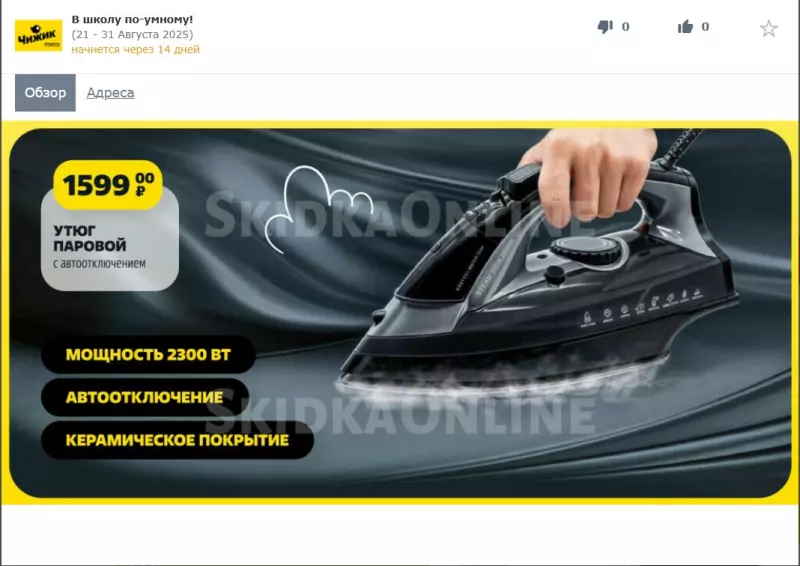Screen dimensions: 800x566
Task: Click the 'Керамическое покрытие' feature label
Action: pyautogui.click(x=177, y=440)
